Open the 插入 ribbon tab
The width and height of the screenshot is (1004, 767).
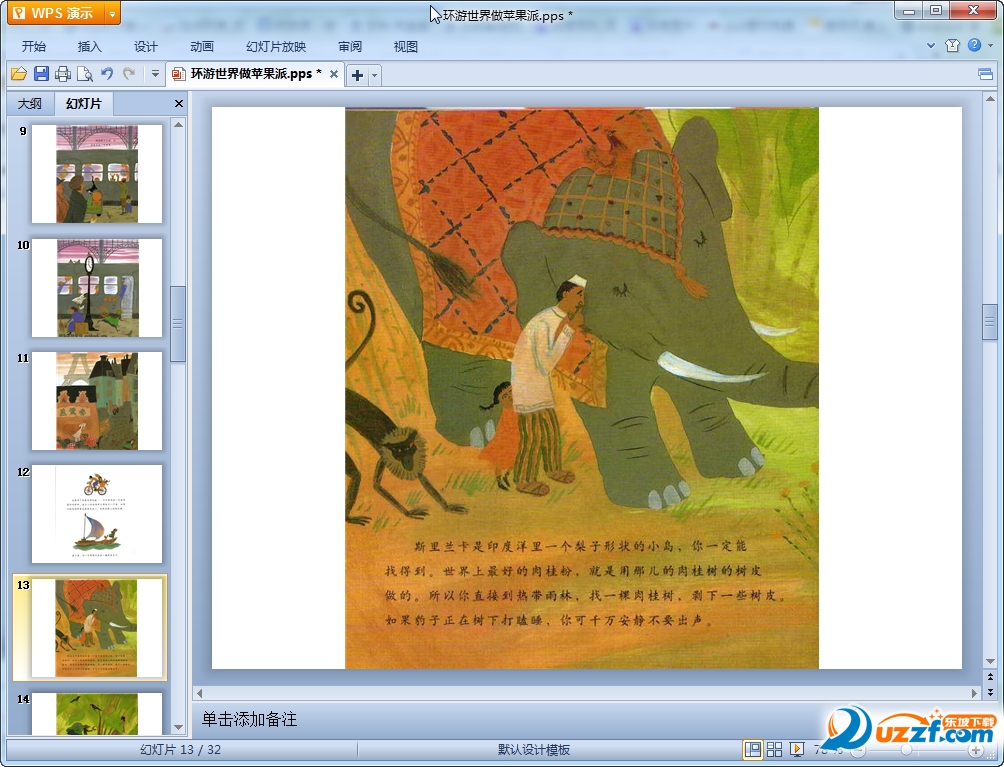pos(89,47)
